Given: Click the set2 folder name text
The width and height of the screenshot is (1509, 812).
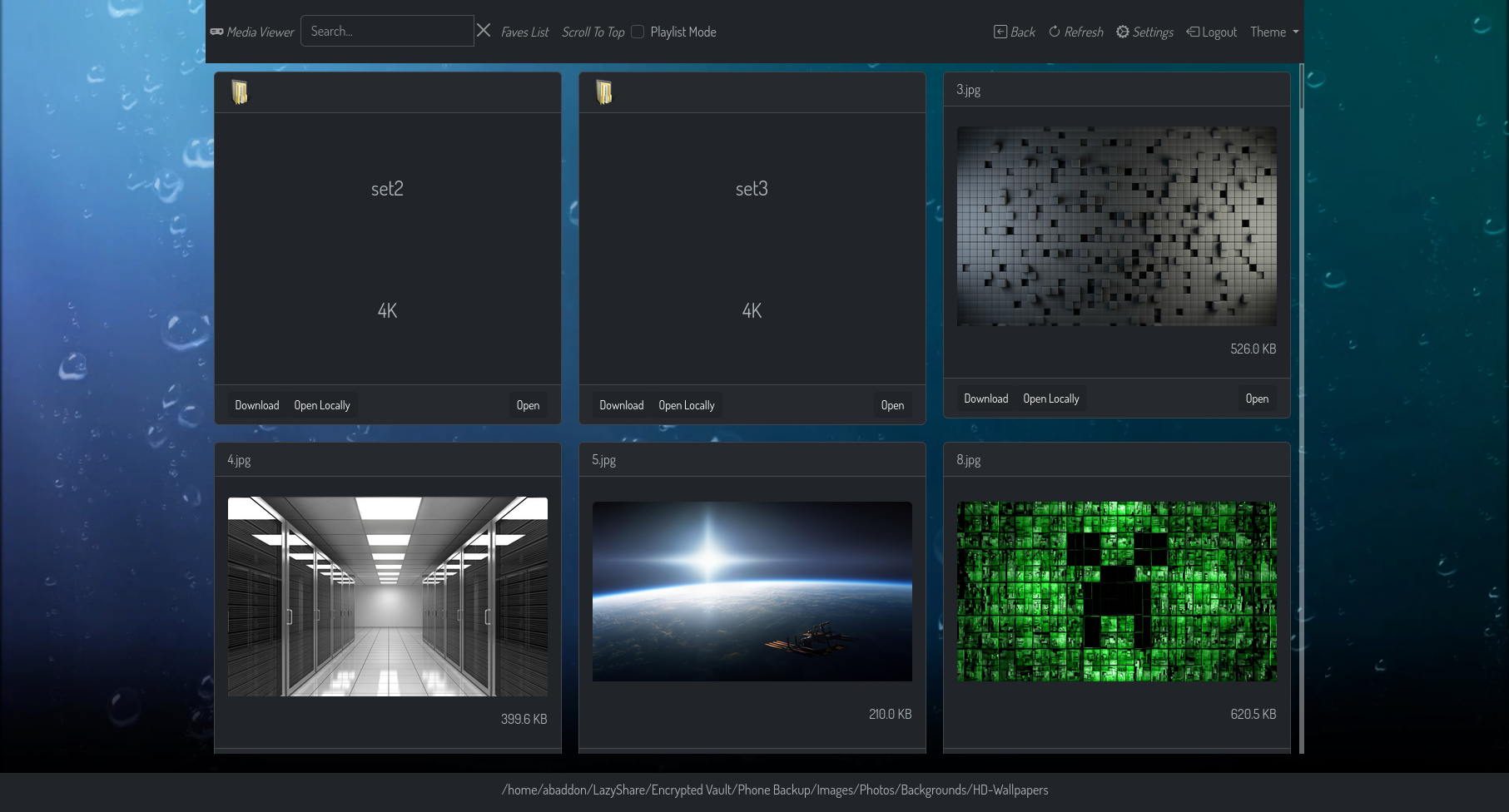Looking at the screenshot, I should click(x=387, y=189).
